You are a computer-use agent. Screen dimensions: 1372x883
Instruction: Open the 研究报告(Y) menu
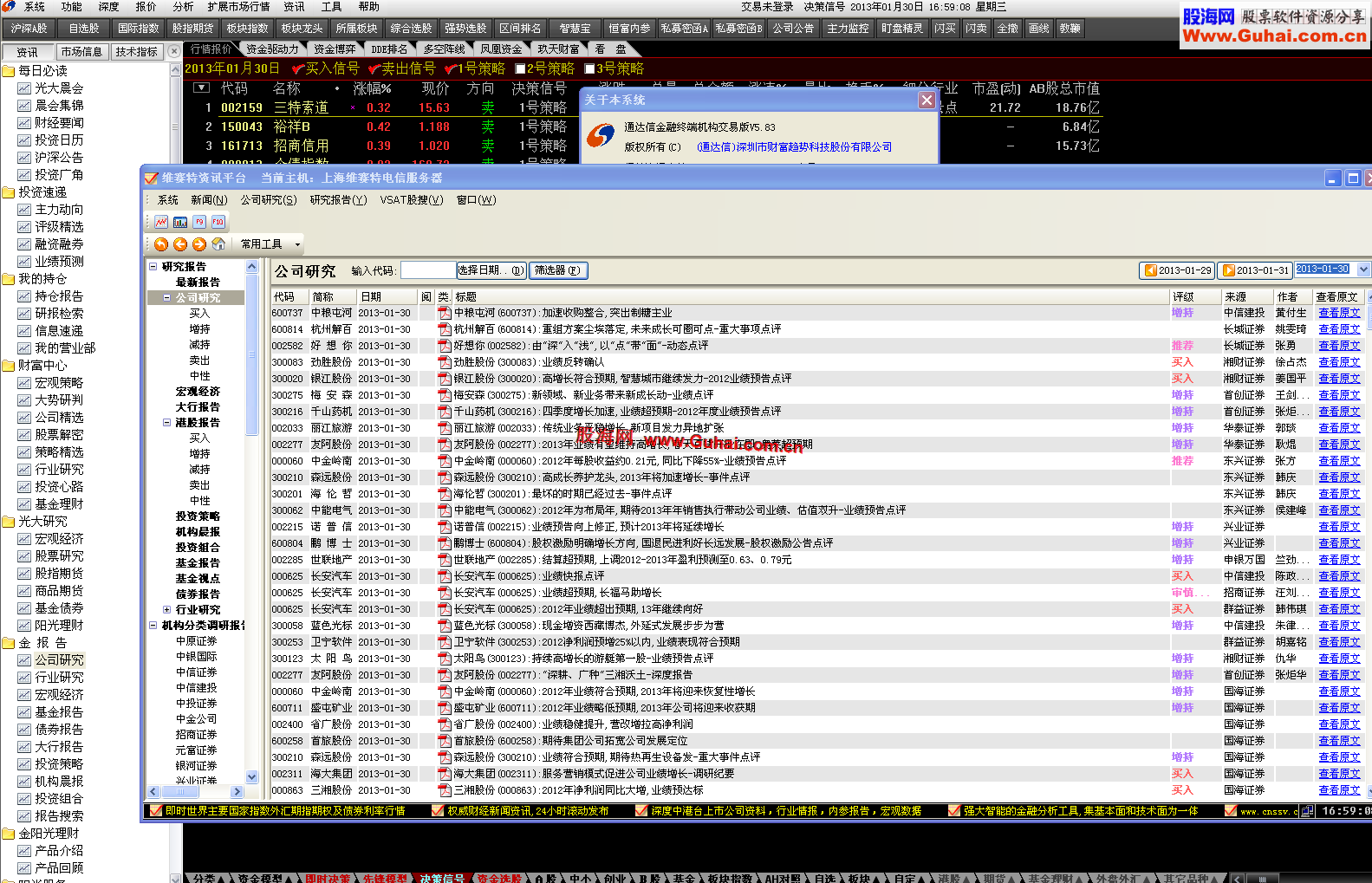click(339, 200)
